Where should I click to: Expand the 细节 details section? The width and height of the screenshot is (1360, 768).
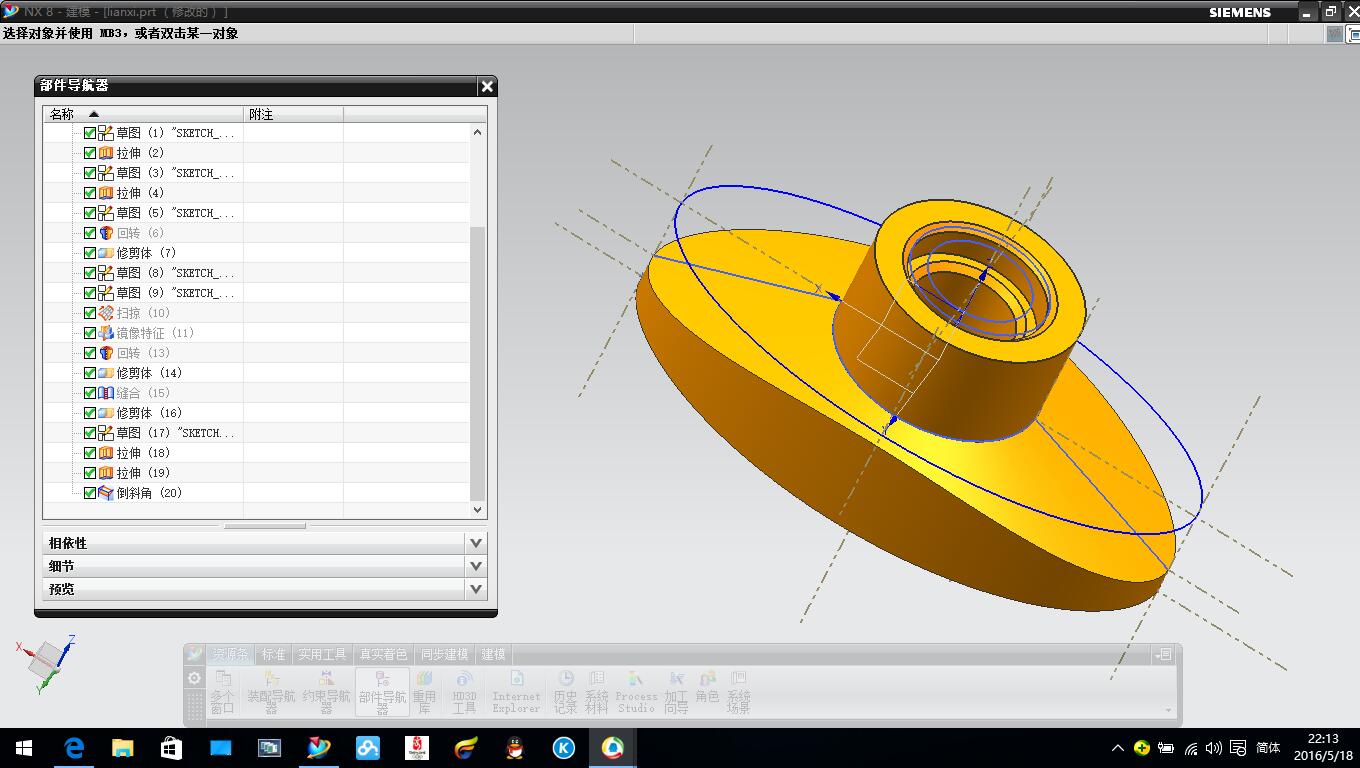476,566
